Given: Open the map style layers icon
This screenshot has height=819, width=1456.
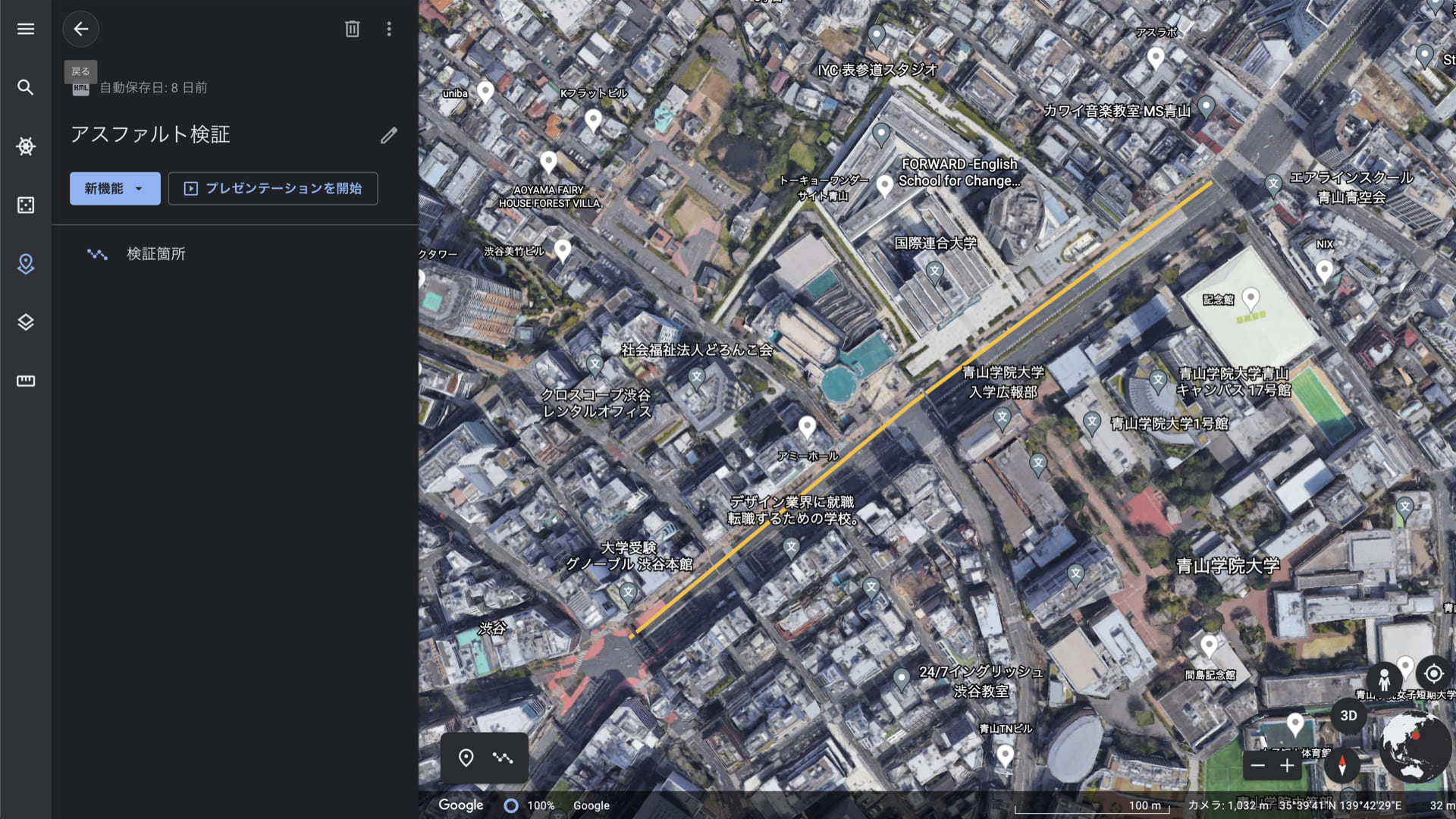Looking at the screenshot, I should pos(26,322).
